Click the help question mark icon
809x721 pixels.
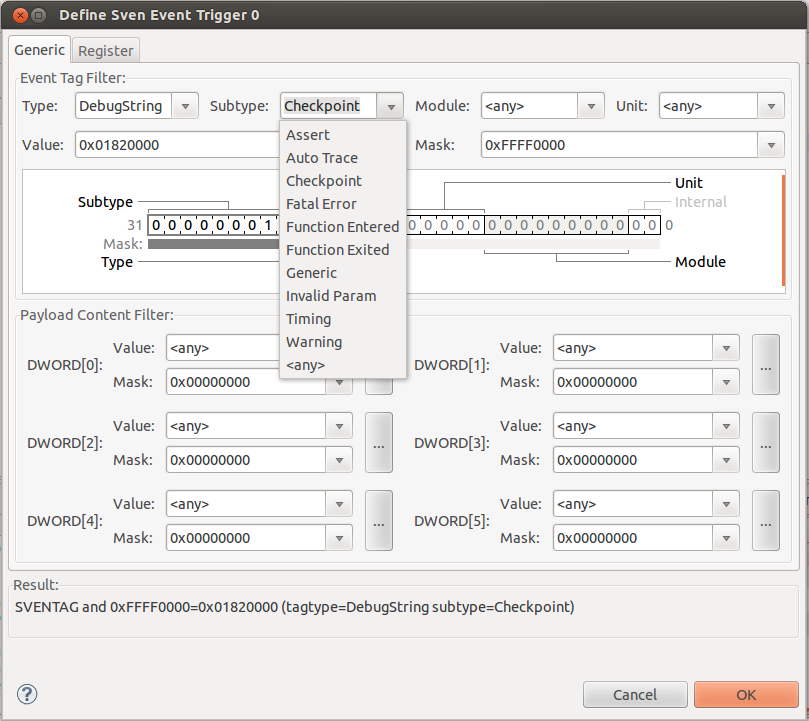pyautogui.click(x=27, y=694)
